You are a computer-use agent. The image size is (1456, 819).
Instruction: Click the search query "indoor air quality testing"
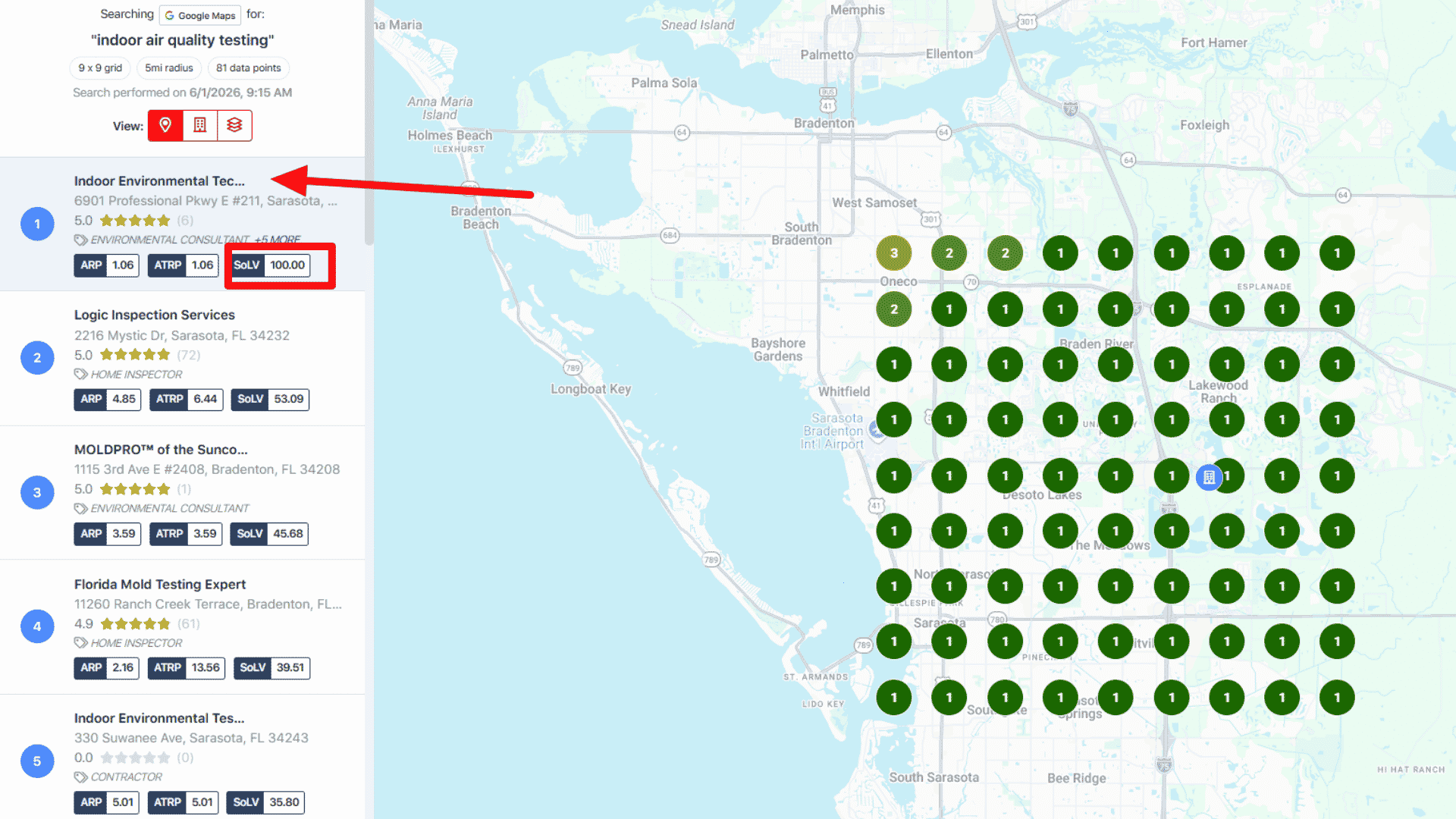183,40
